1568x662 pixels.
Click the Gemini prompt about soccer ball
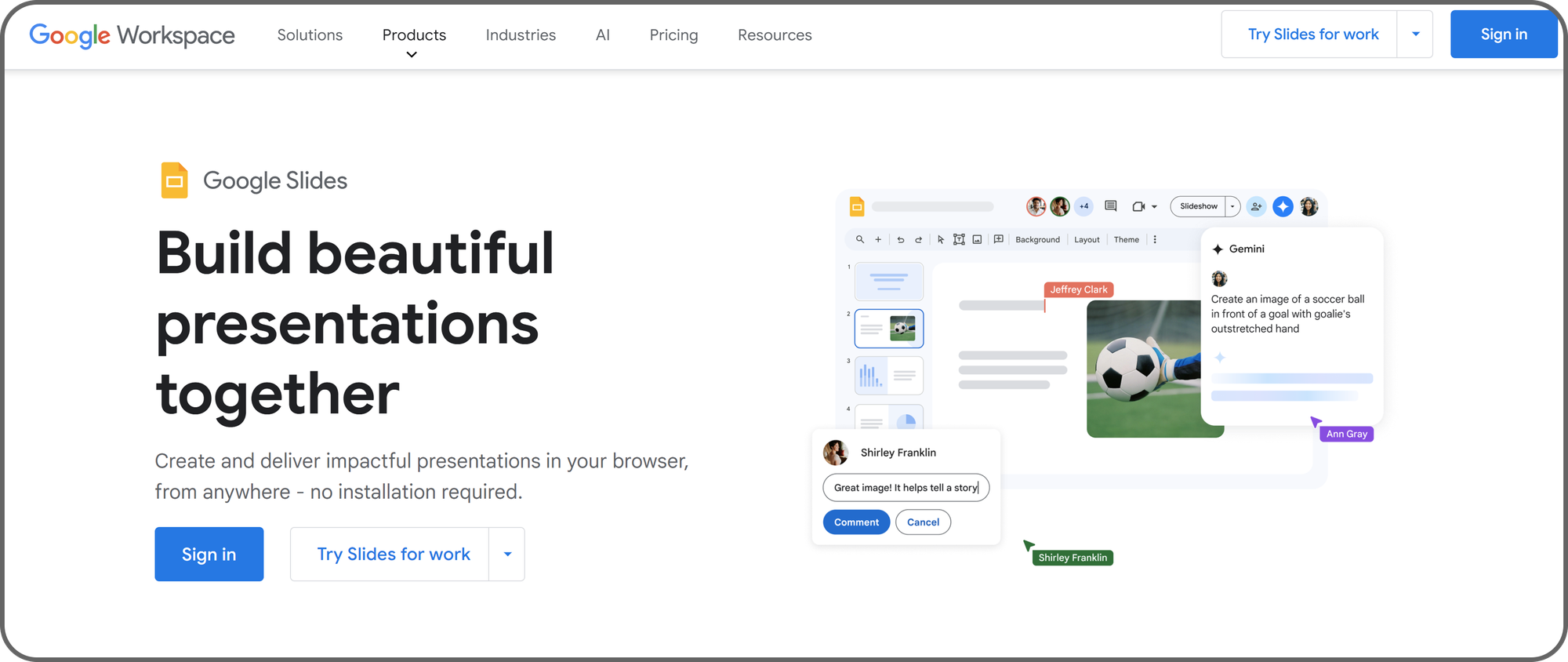point(1287,314)
